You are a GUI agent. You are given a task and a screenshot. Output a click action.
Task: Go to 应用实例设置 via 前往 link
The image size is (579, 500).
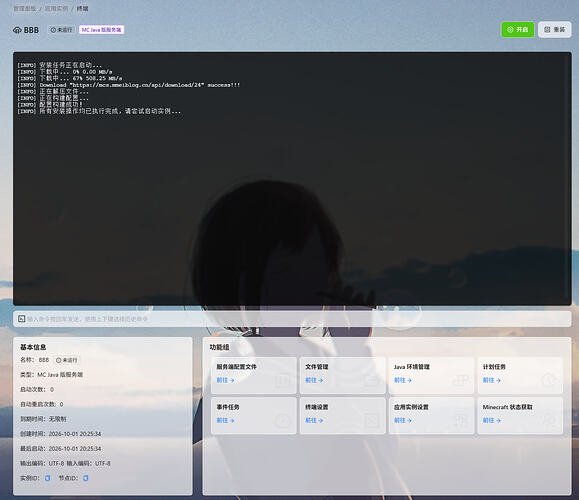point(403,420)
